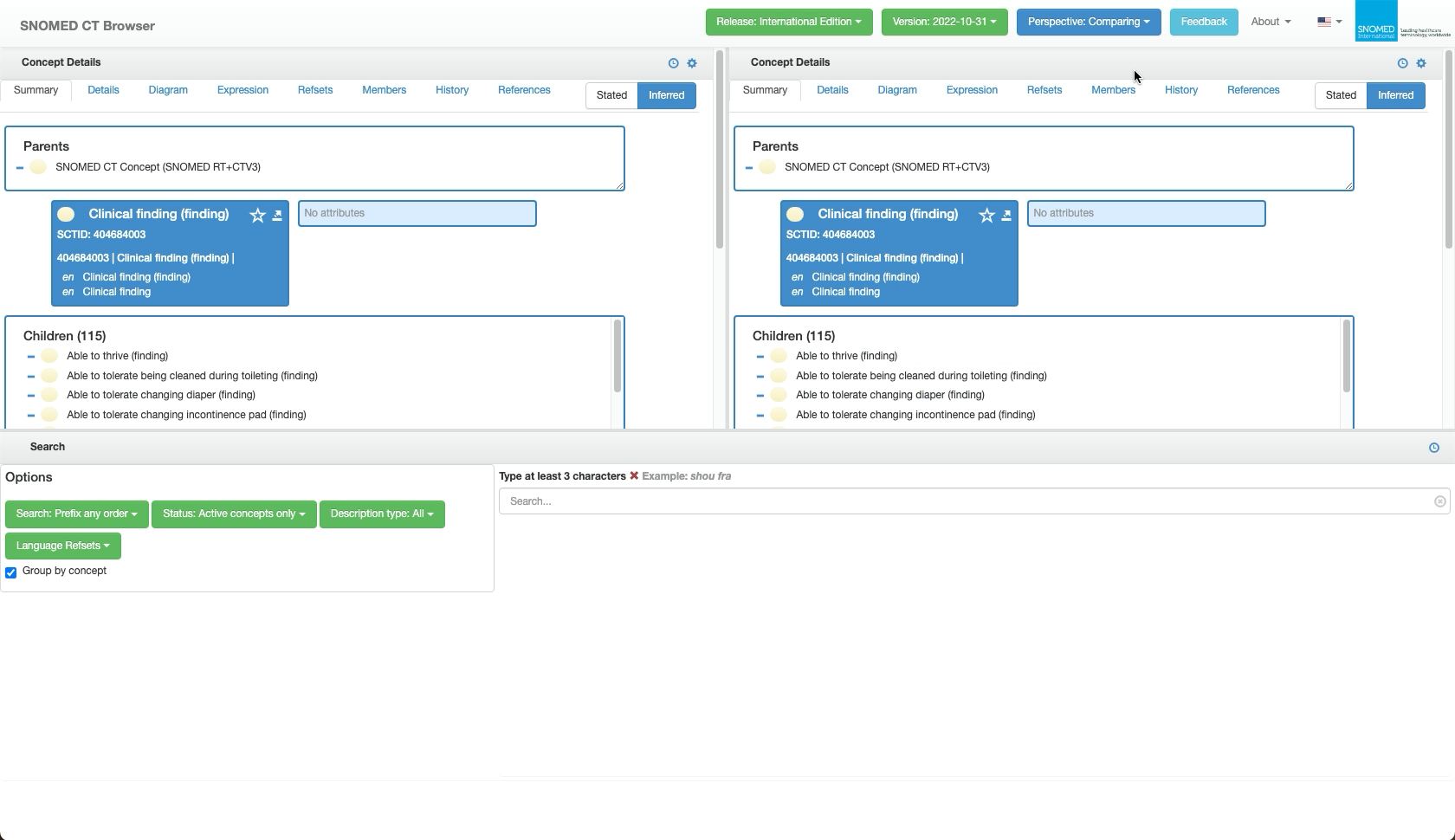1455x840 pixels.
Task: Open left panel History tab
Action: pos(452,90)
